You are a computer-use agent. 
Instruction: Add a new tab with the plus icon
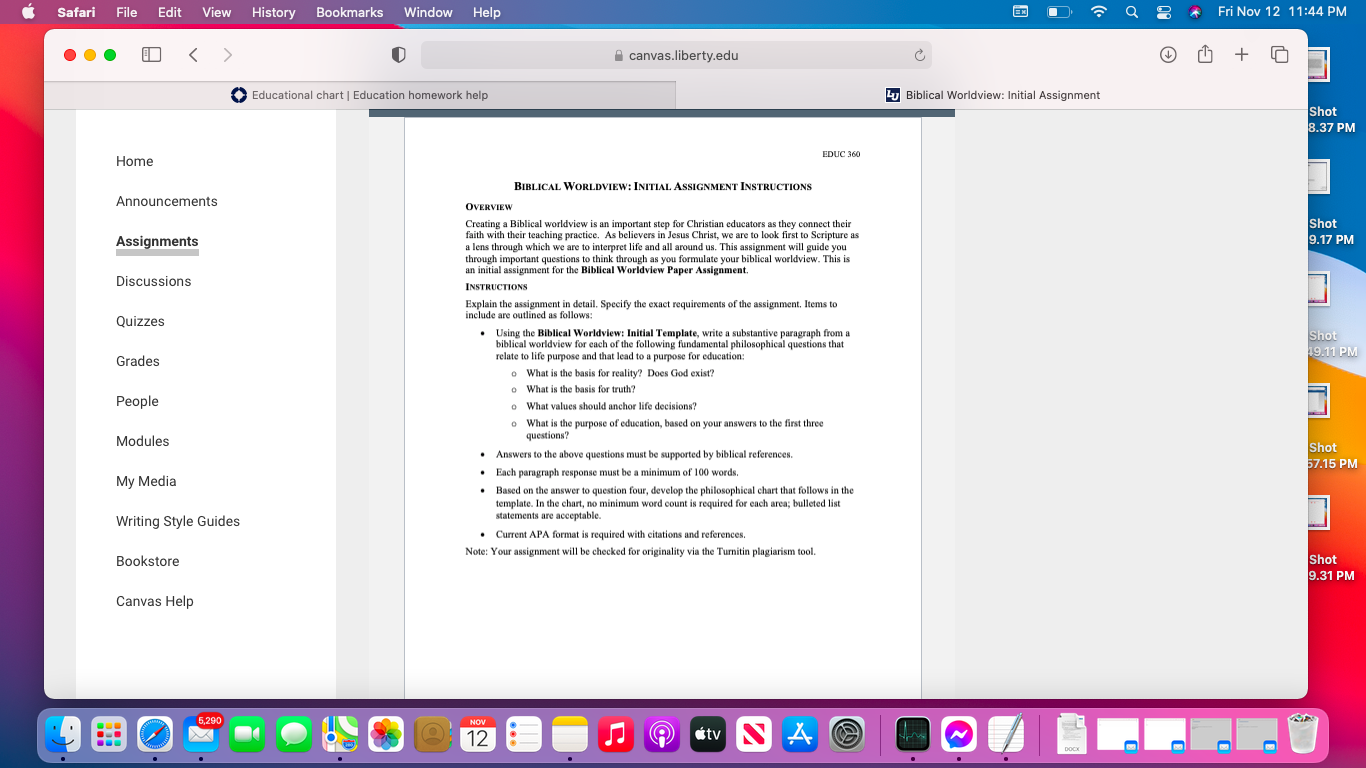(1241, 55)
